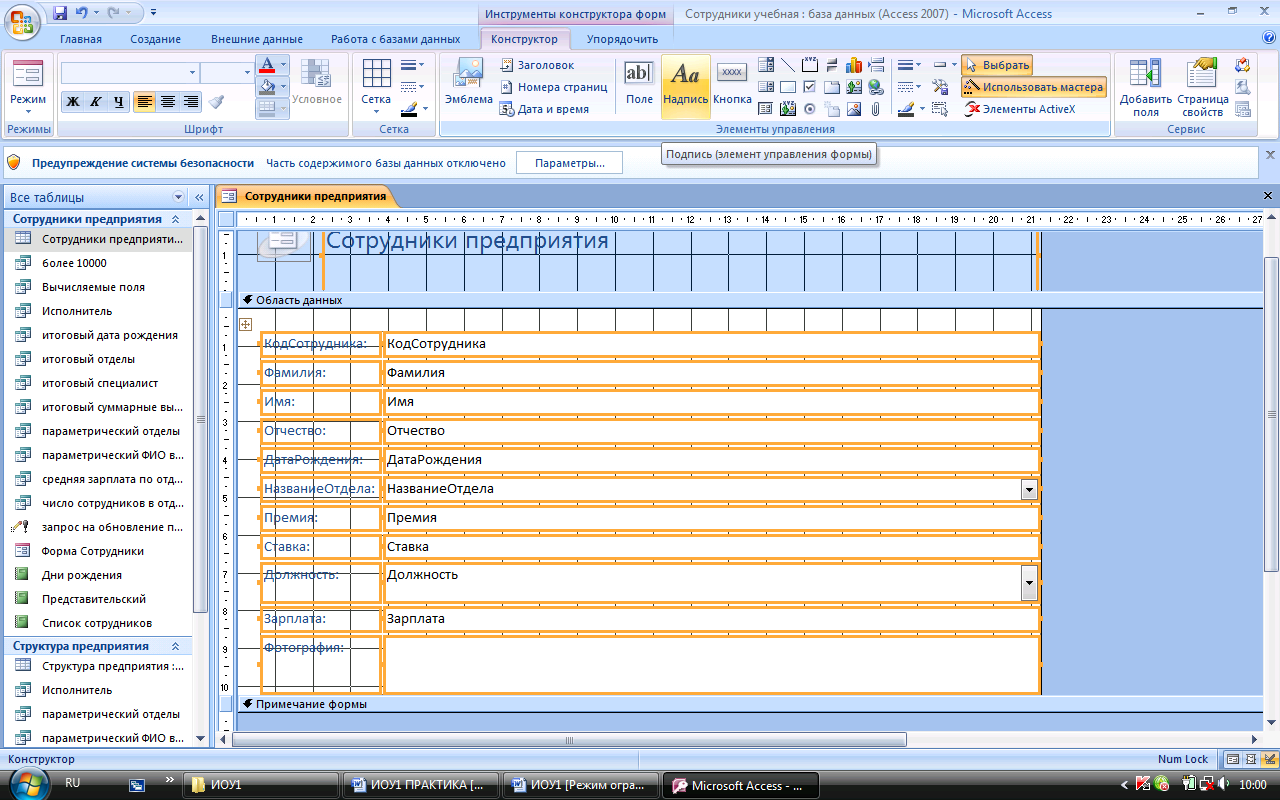This screenshot has width=1280, height=800.
Task: Select the Subform/Subreport control tool
Action: click(x=766, y=109)
